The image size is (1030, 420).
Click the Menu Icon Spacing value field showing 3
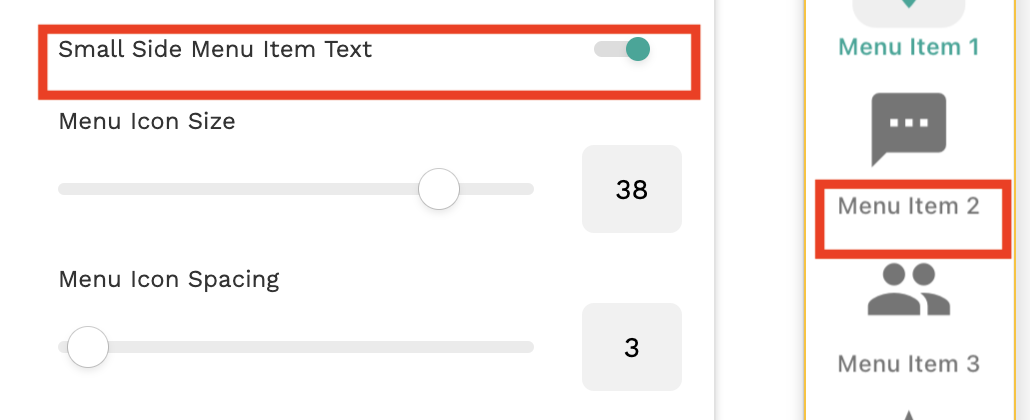click(x=632, y=347)
